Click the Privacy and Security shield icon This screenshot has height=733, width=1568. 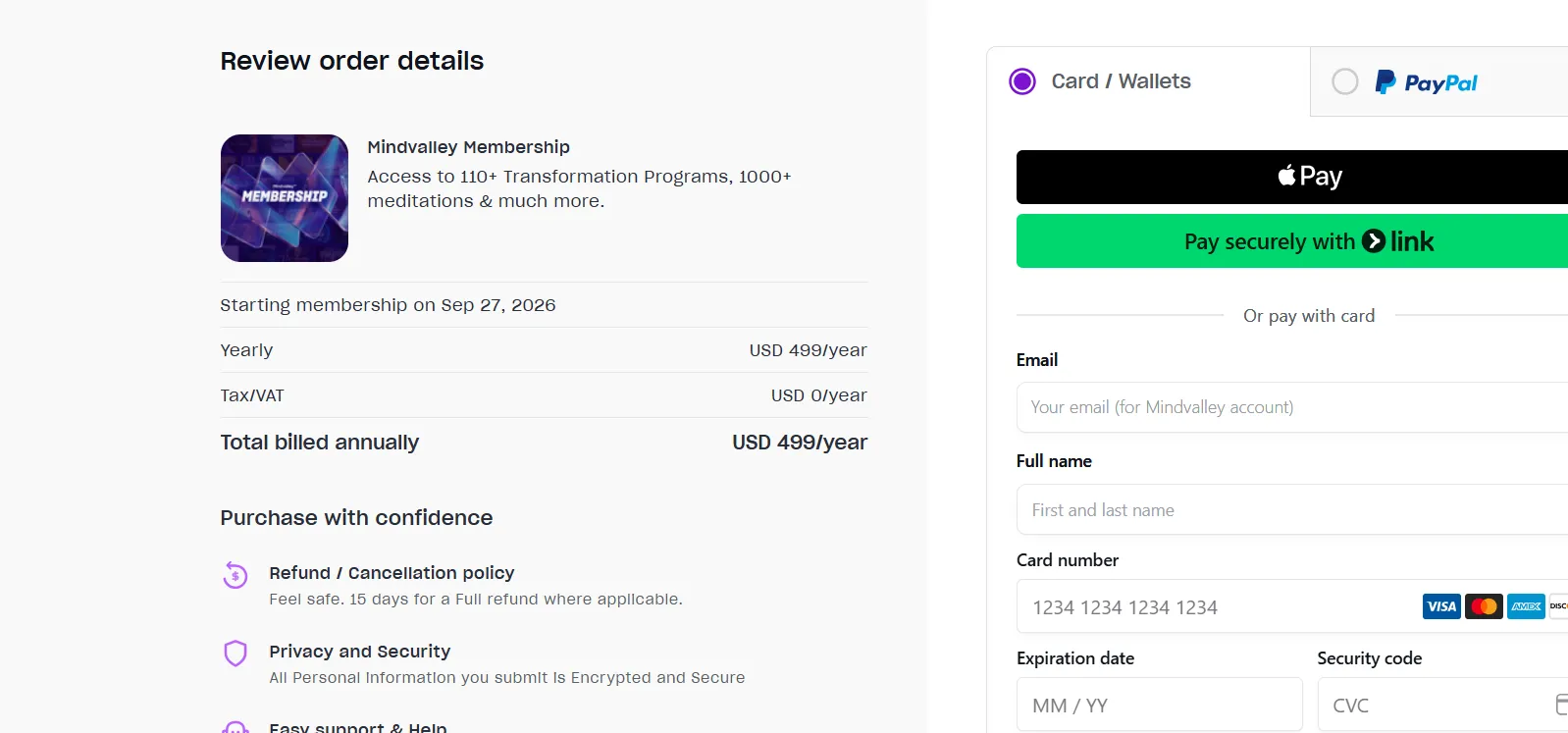coord(235,654)
